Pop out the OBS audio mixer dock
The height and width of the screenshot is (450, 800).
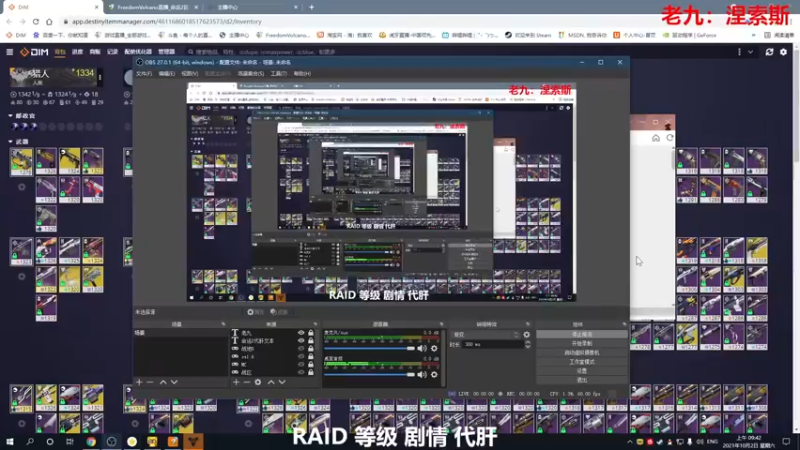point(441,324)
